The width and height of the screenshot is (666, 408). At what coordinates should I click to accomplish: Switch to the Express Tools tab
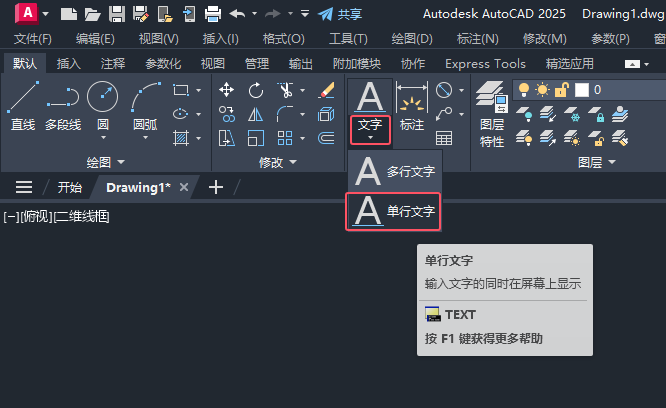pyautogui.click(x=485, y=64)
